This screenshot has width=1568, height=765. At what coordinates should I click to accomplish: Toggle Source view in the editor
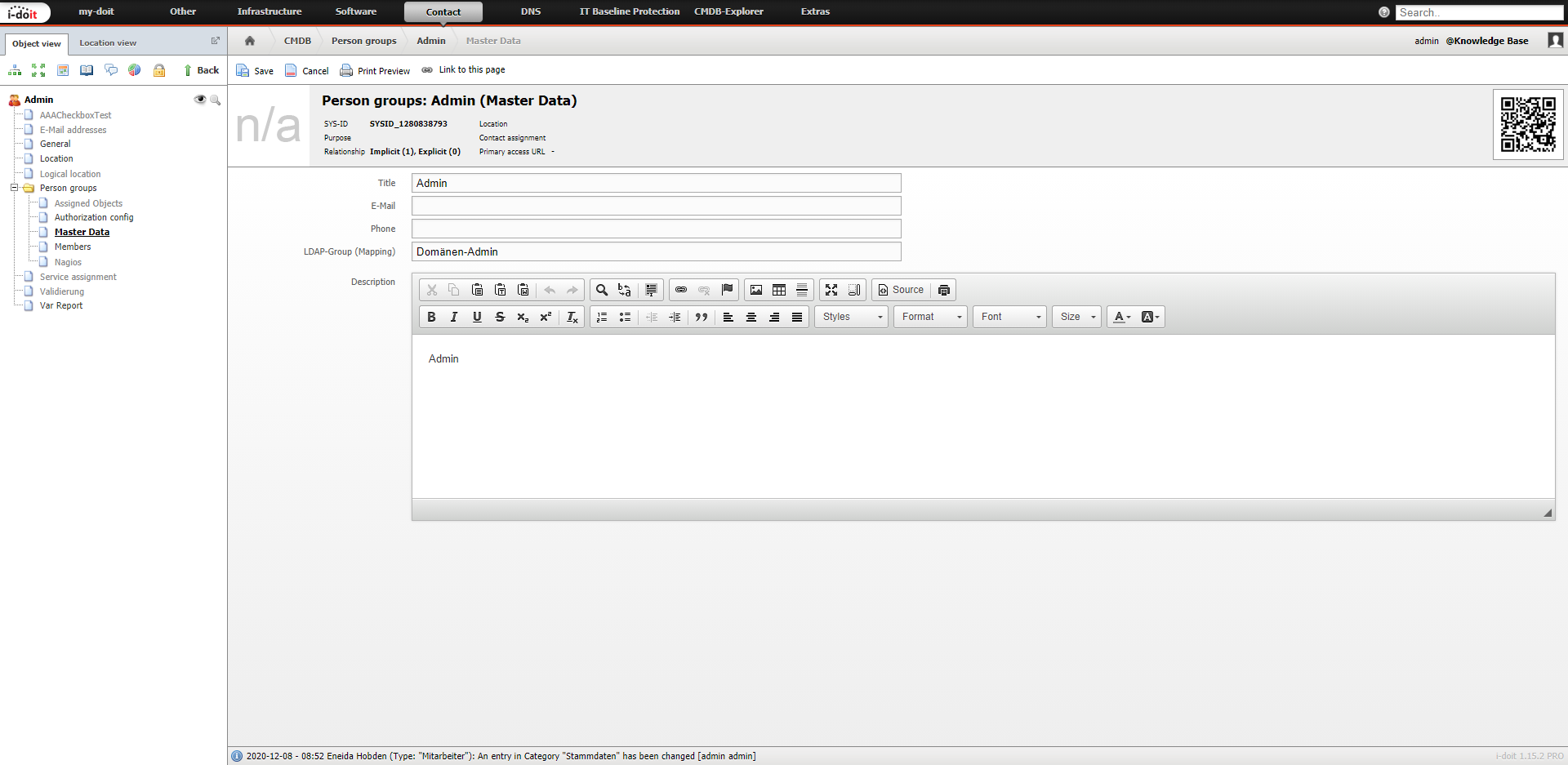[x=901, y=290]
